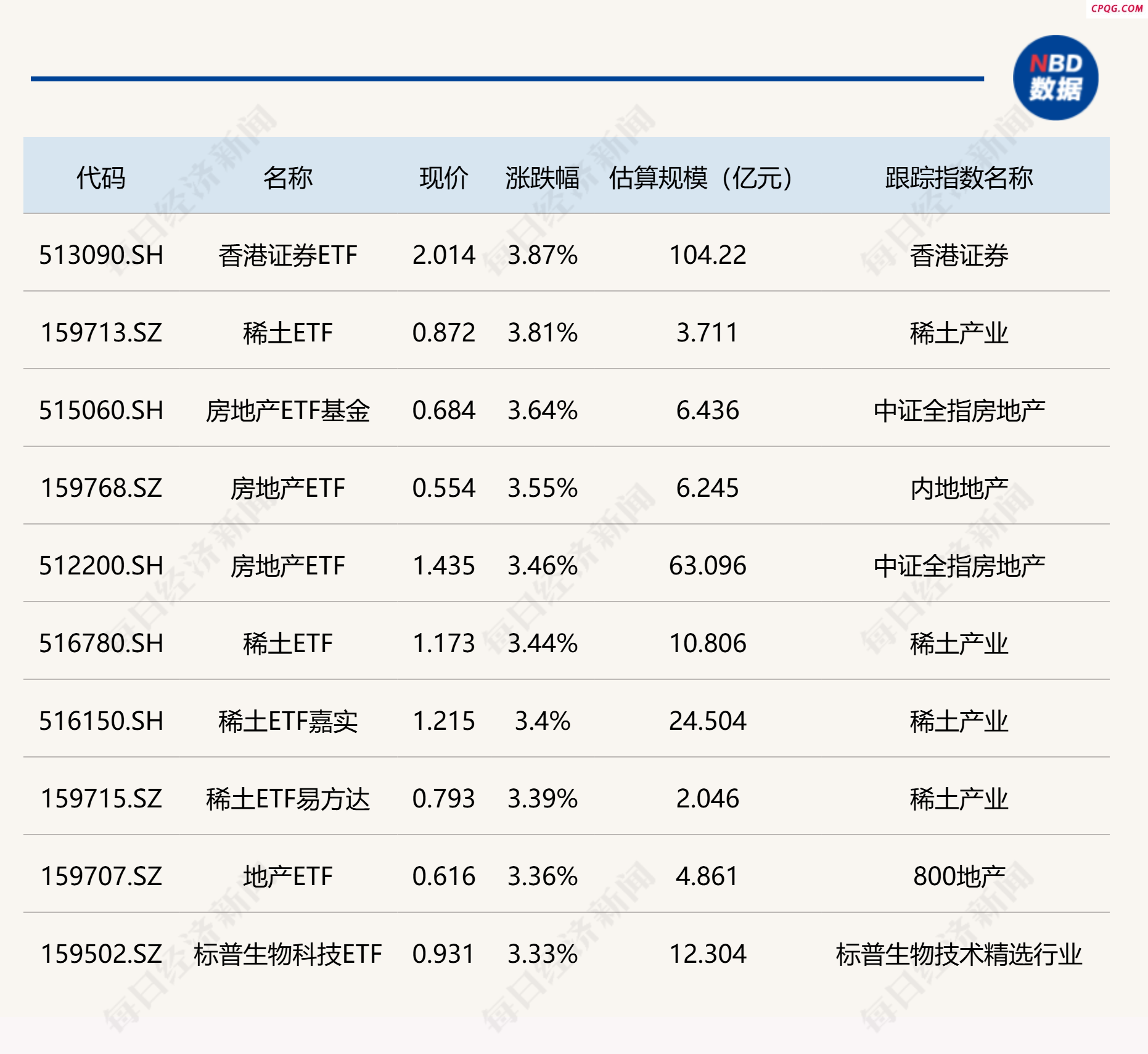Click the 代码 column header

pyautogui.click(x=101, y=178)
